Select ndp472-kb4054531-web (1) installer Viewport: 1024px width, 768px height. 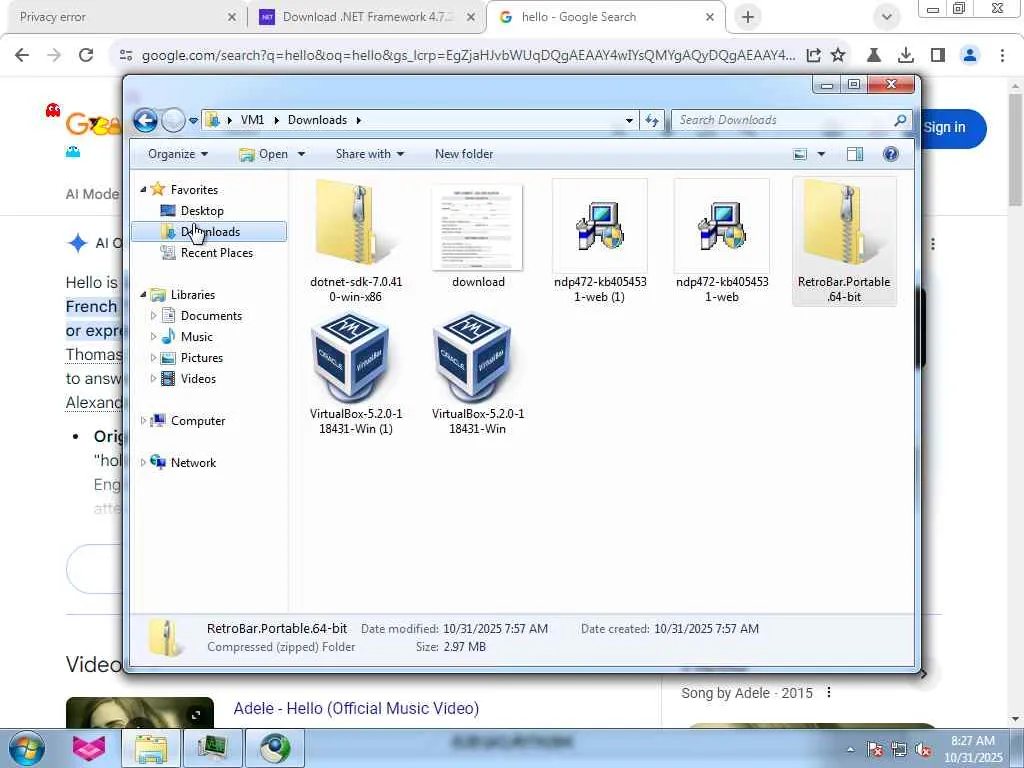[600, 240]
